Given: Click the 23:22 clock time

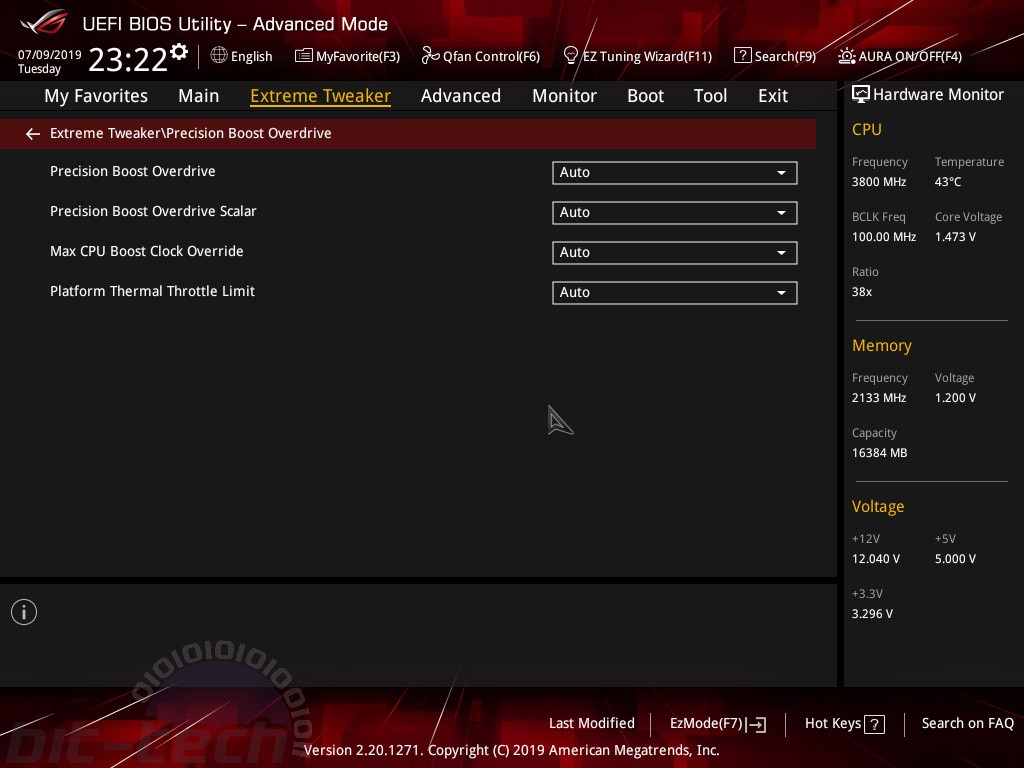Looking at the screenshot, I should [128, 59].
